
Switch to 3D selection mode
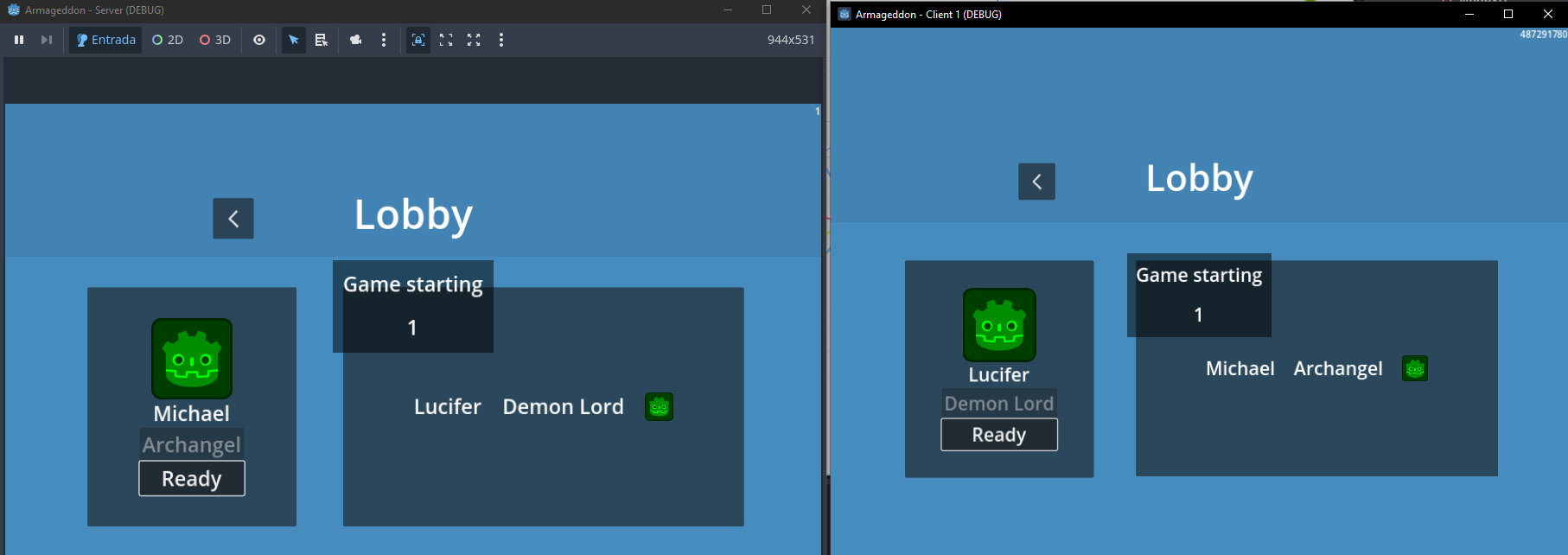pyautogui.click(x=215, y=40)
